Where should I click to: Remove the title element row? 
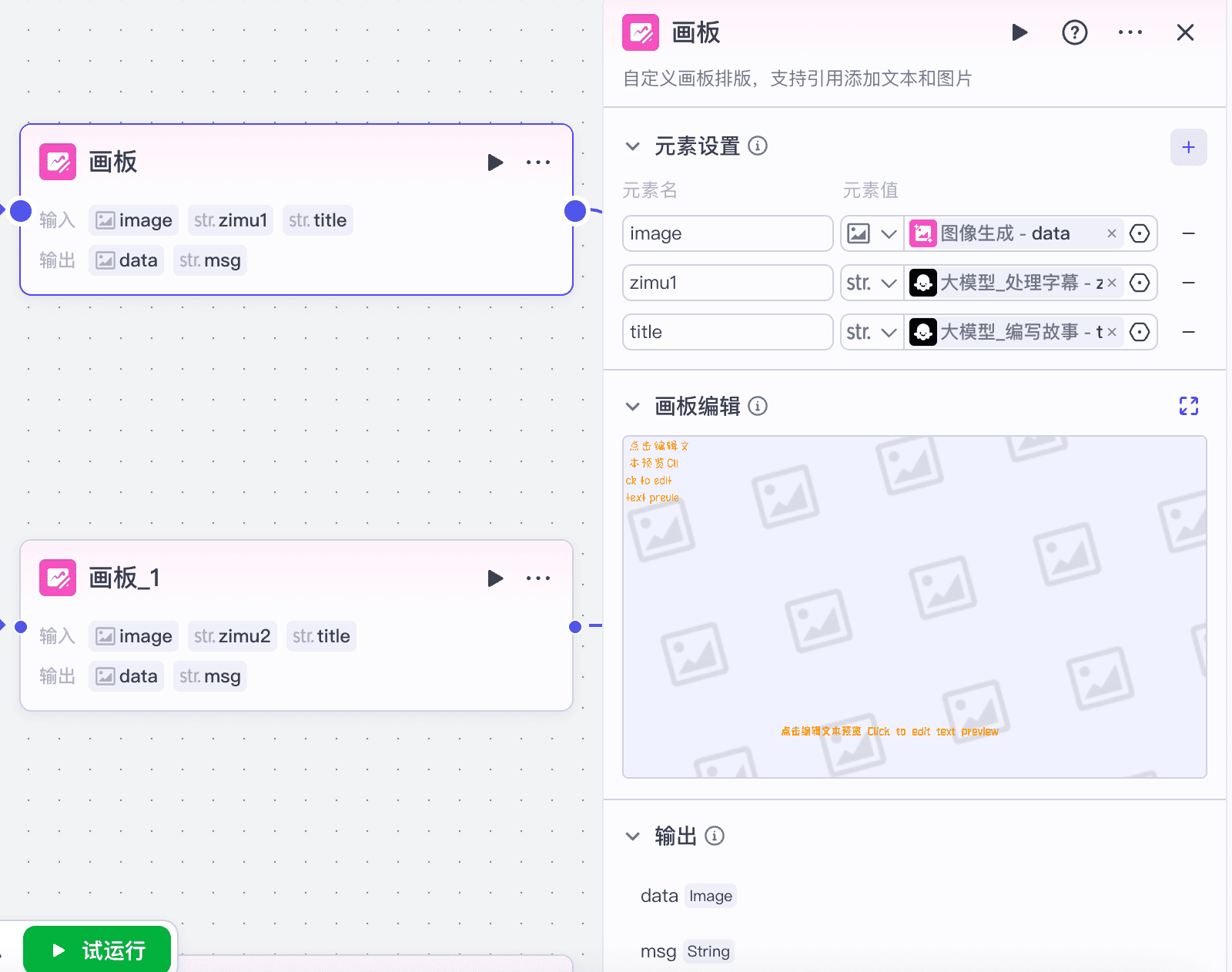(1189, 332)
